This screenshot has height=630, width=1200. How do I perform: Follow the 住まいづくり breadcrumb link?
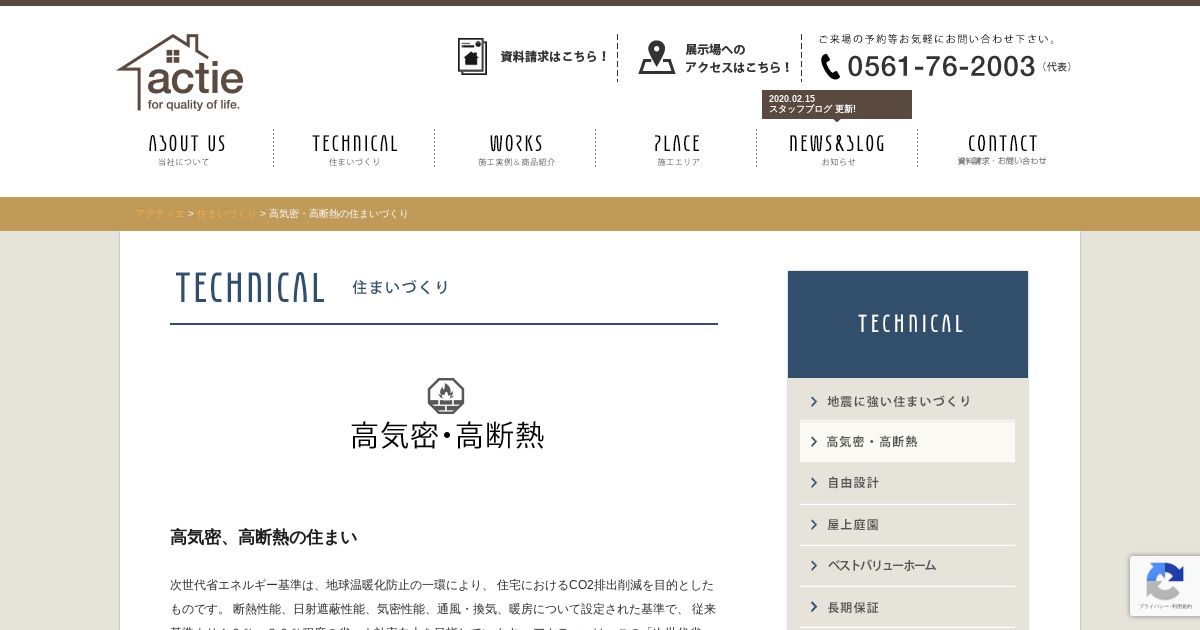click(227, 214)
